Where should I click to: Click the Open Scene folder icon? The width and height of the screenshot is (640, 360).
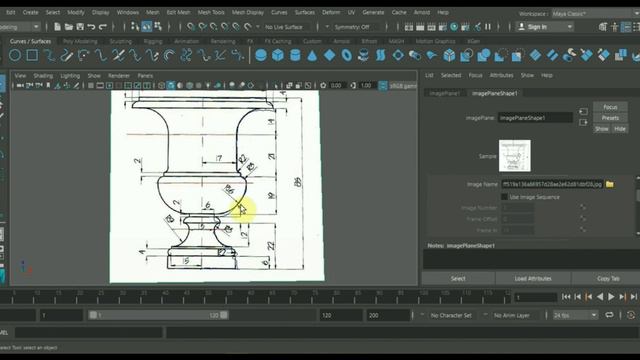click(69, 27)
